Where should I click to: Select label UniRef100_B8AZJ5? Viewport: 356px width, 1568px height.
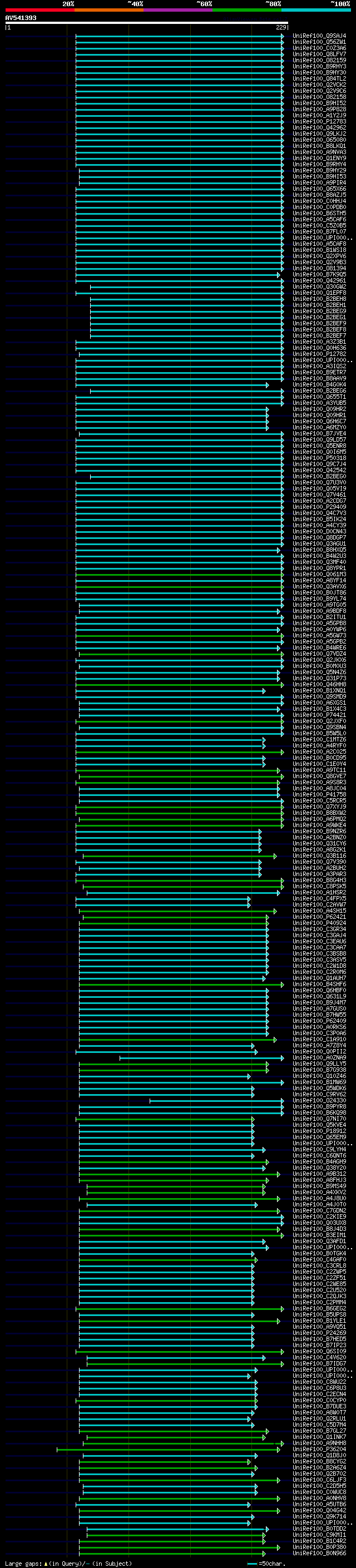319,195
